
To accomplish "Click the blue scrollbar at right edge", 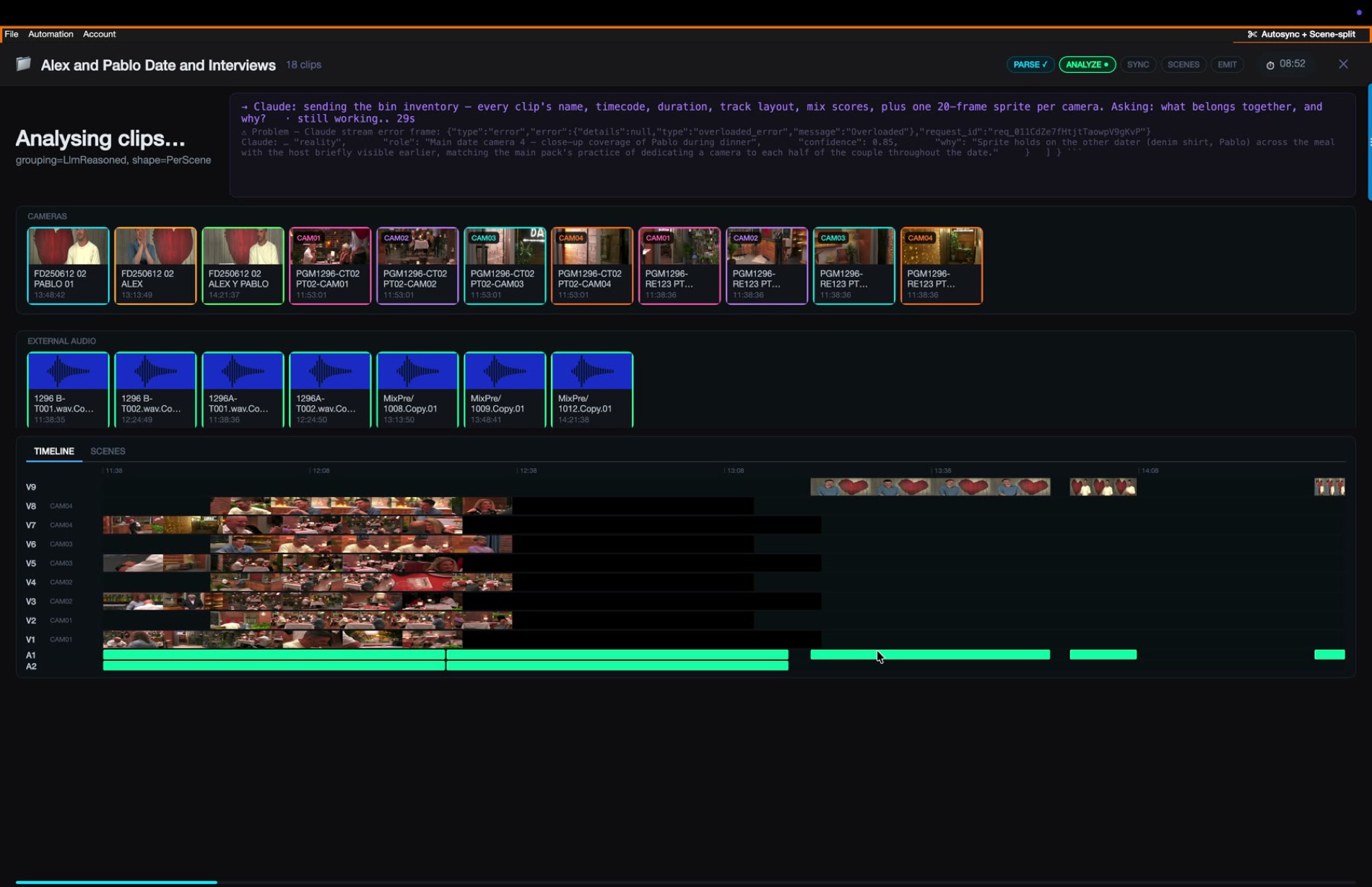I will pos(1369,142).
